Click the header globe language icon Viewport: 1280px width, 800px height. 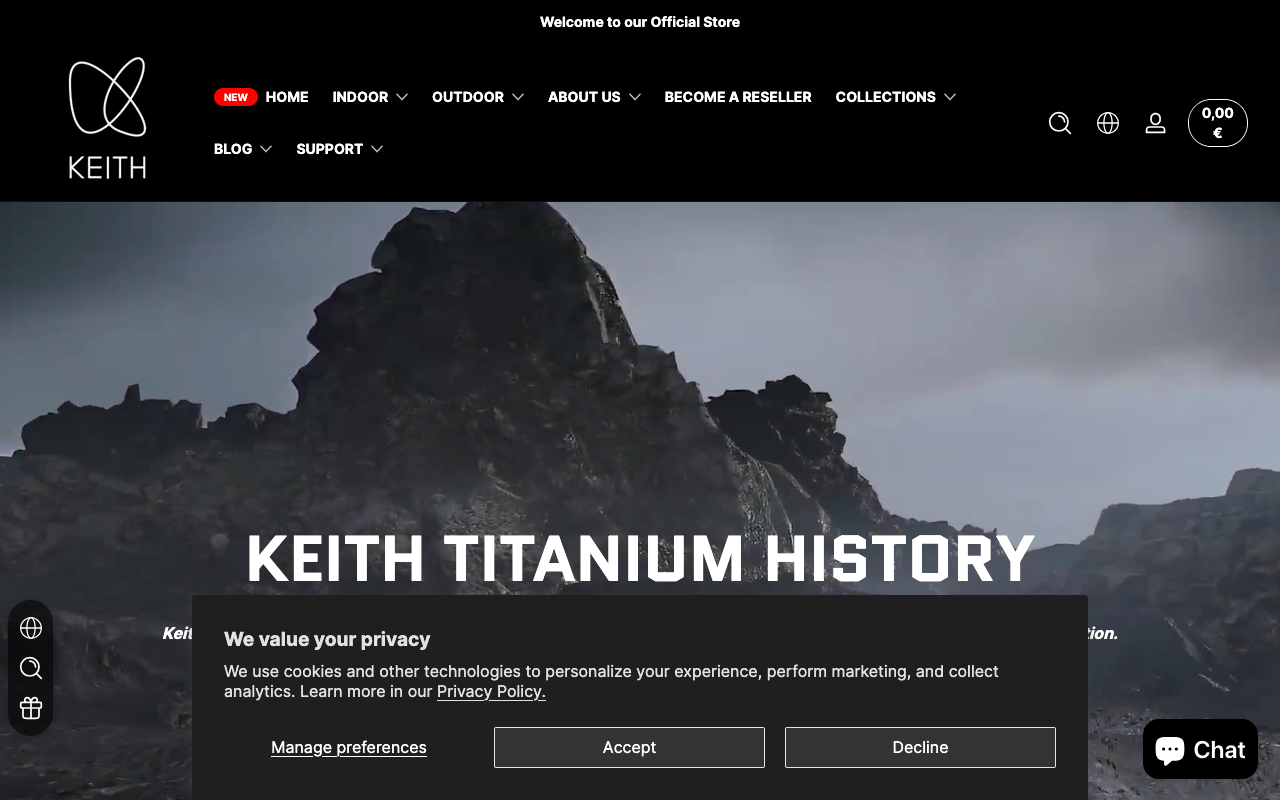[x=1108, y=123]
